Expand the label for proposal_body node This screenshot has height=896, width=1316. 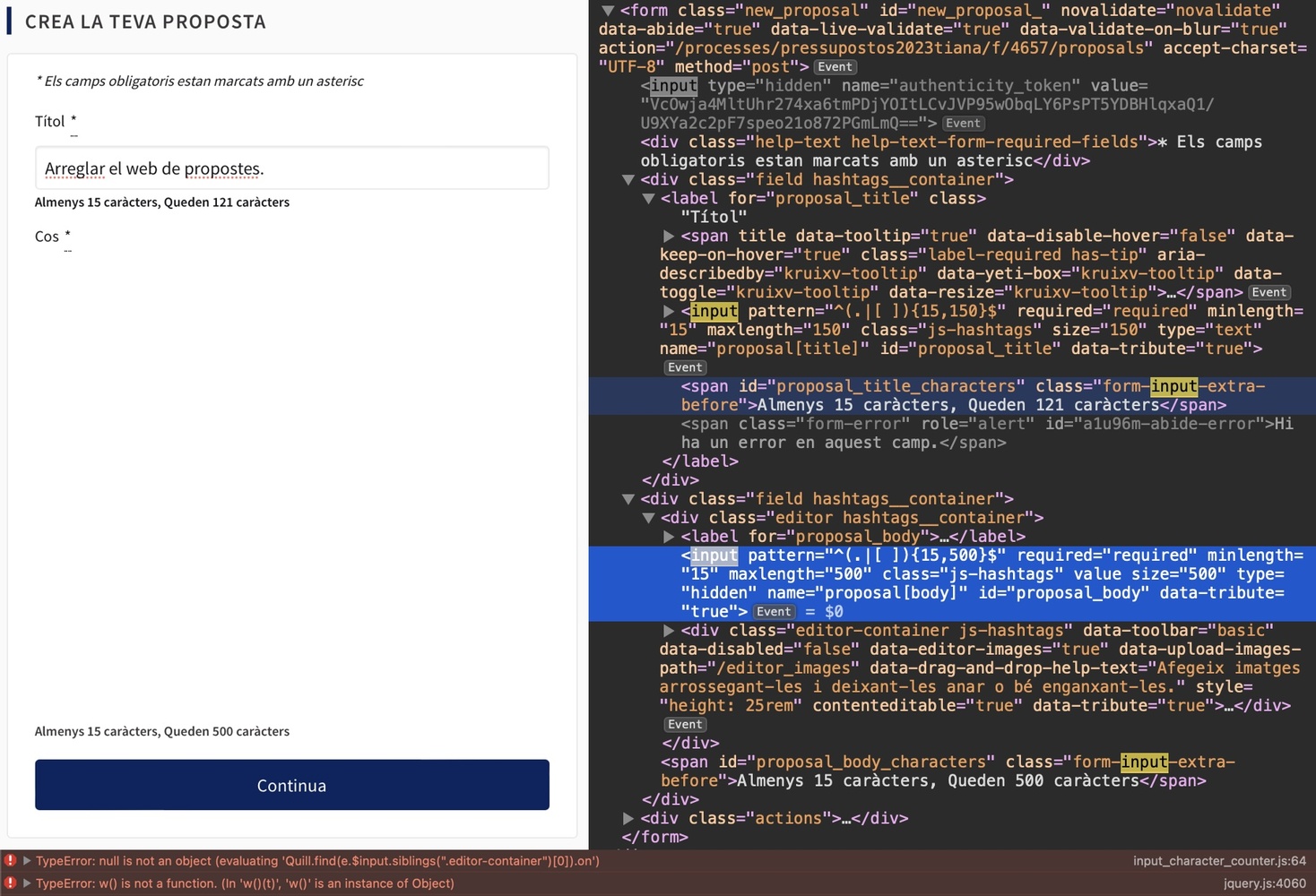[668, 537]
